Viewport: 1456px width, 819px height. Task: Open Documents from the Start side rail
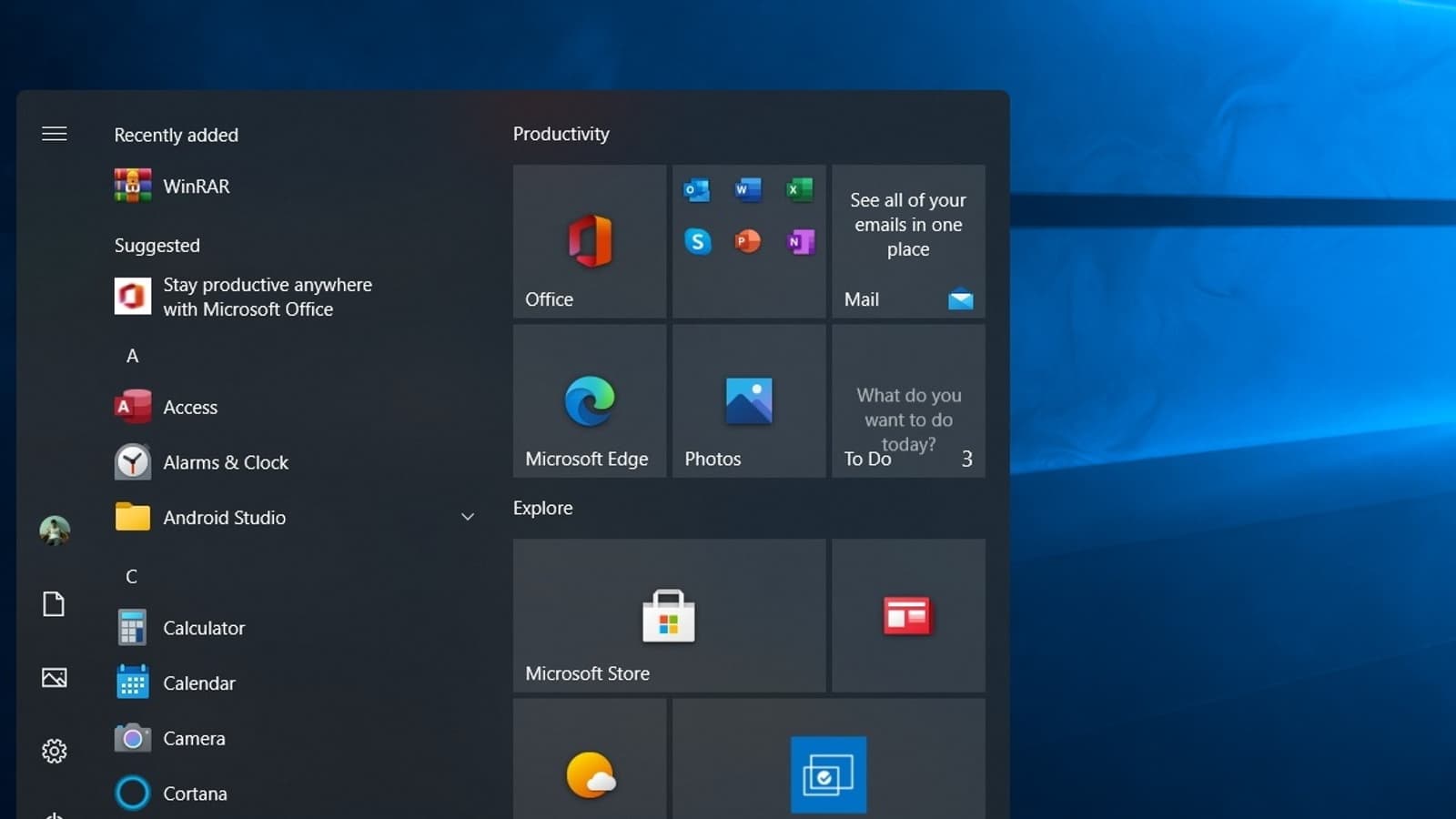pos(54,603)
